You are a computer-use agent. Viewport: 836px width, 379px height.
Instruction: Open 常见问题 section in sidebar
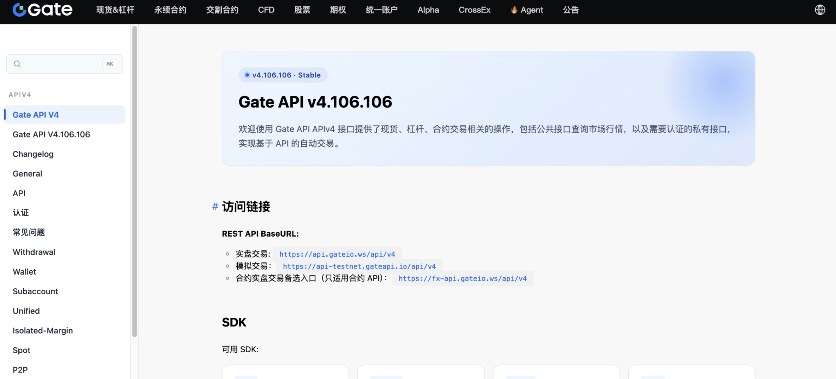coord(29,232)
